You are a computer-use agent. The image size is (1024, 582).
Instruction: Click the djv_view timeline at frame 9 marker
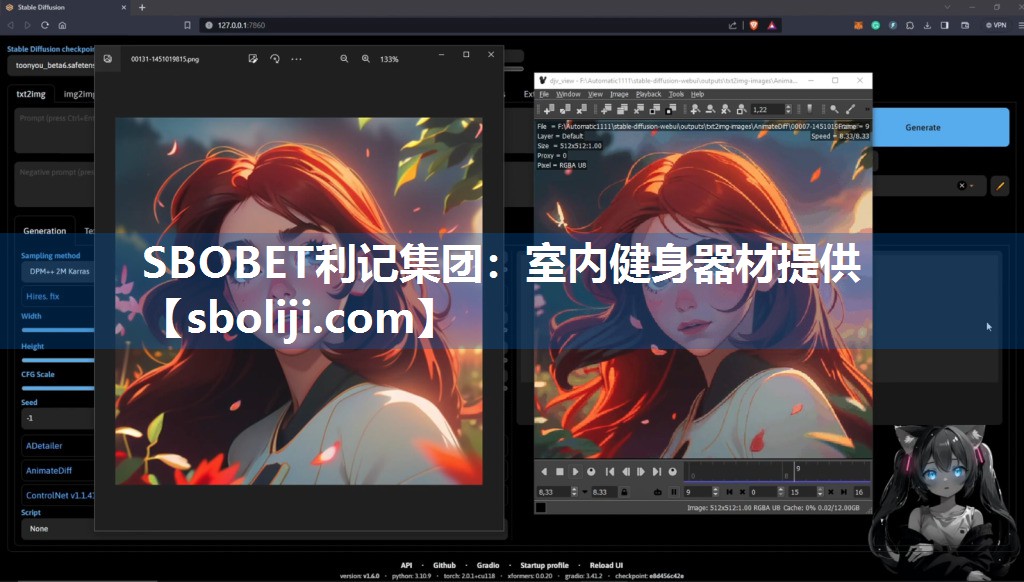[795, 471]
